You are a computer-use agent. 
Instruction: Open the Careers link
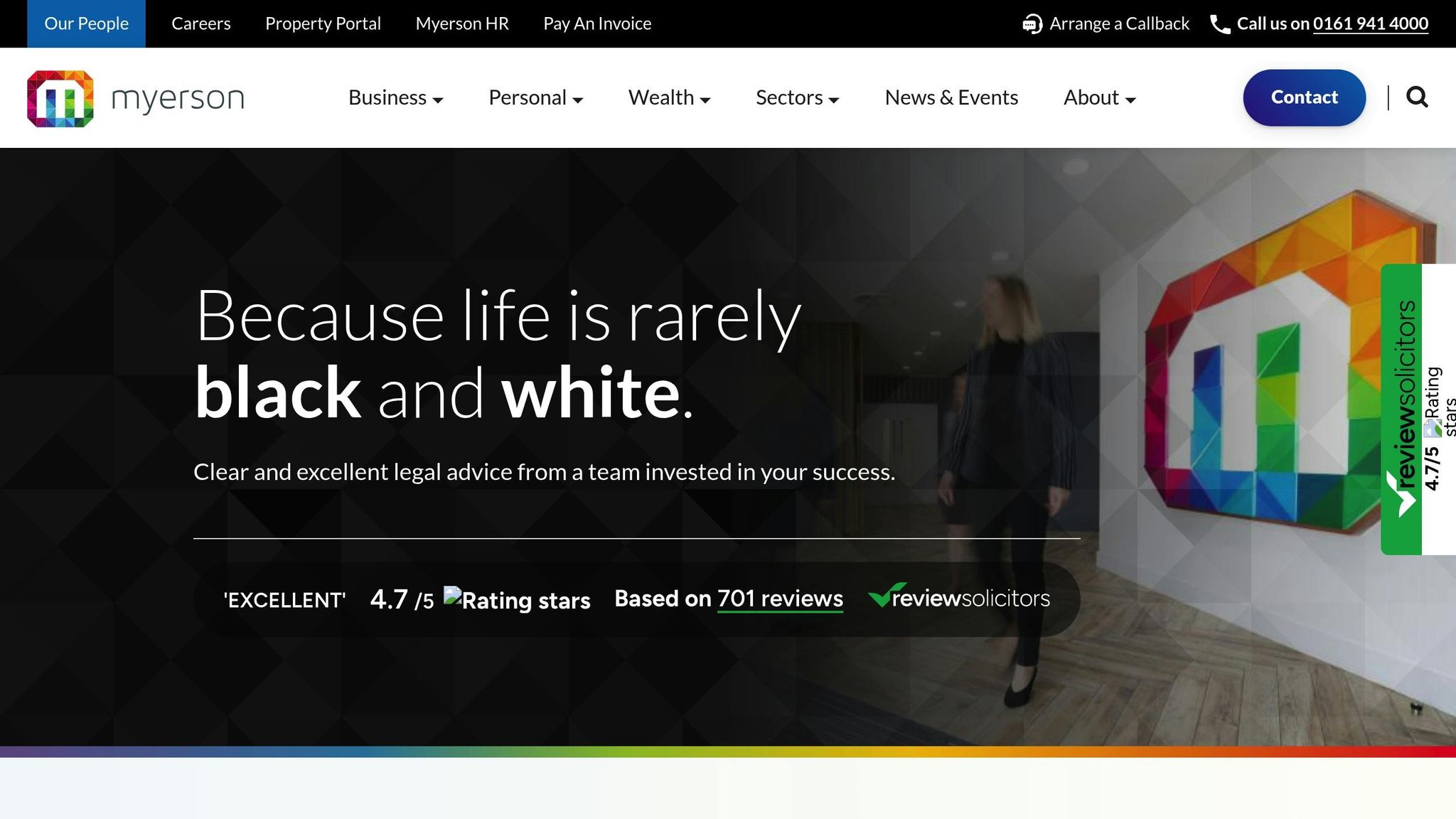pos(201,23)
